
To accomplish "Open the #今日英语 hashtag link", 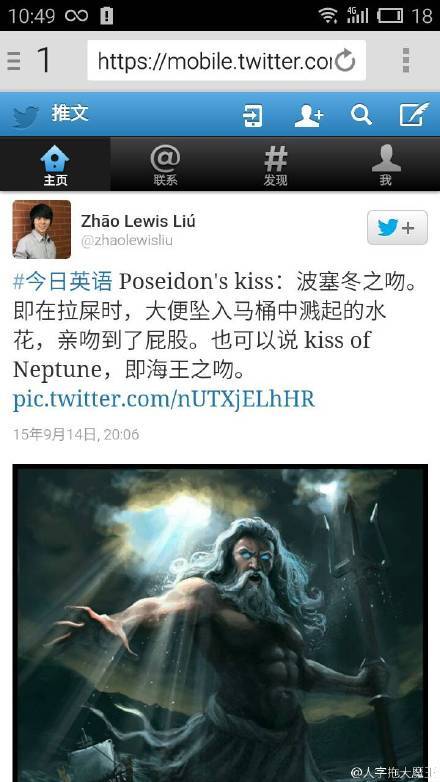I will point(62,282).
